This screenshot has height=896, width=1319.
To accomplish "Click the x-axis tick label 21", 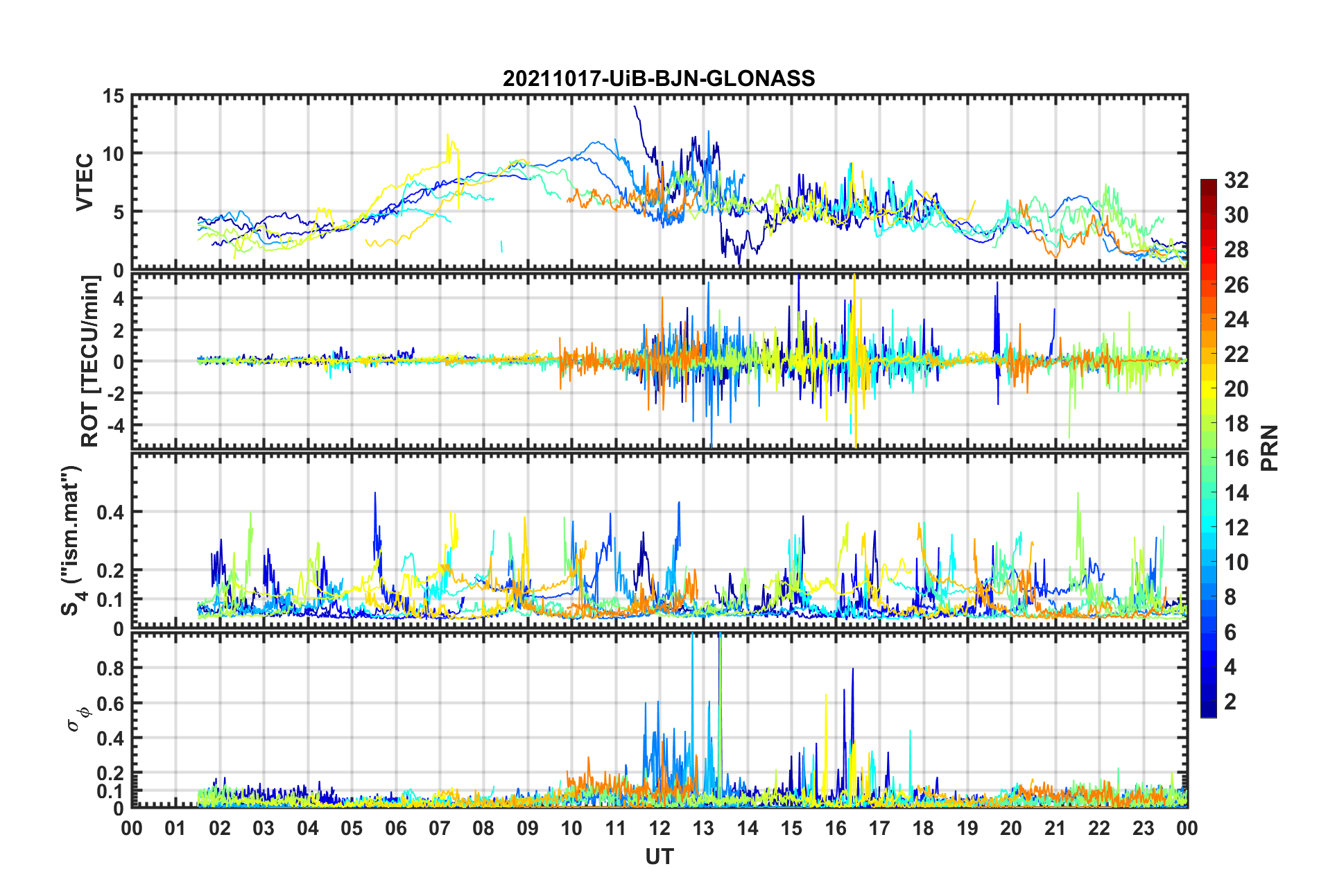I will [x=1055, y=828].
